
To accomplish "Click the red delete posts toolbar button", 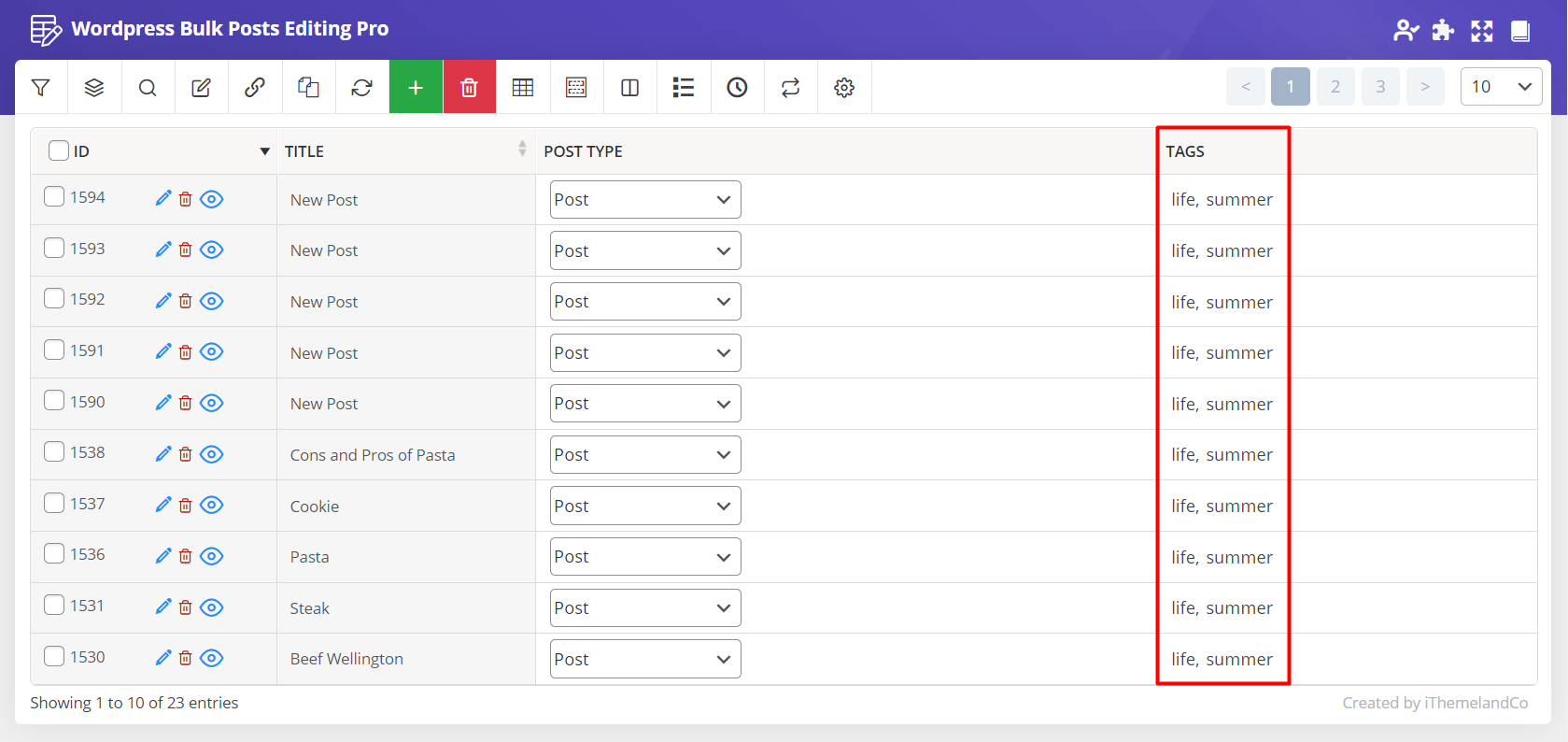I will click(x=469, y=88).
